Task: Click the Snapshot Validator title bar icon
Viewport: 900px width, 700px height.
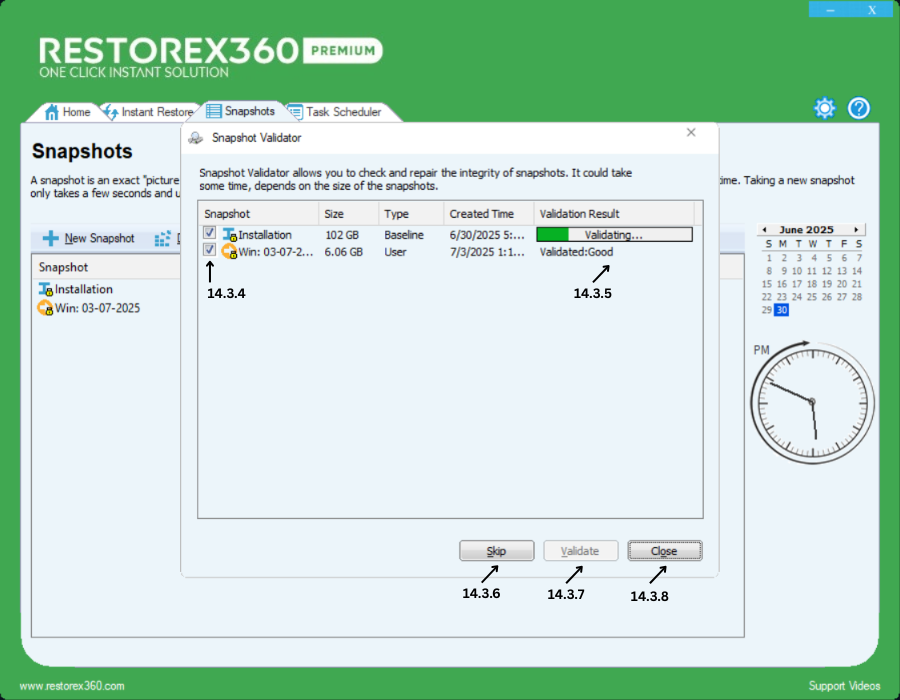Action: click(197, 138)
